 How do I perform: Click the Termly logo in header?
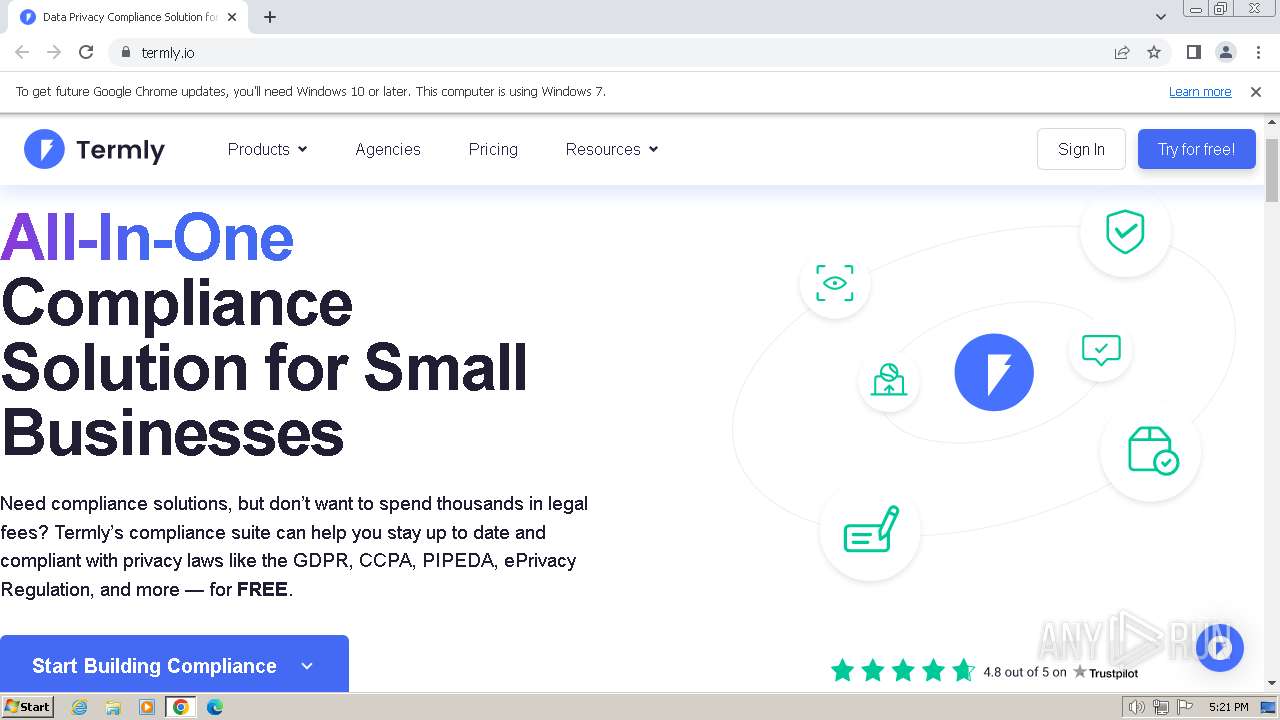94,149
